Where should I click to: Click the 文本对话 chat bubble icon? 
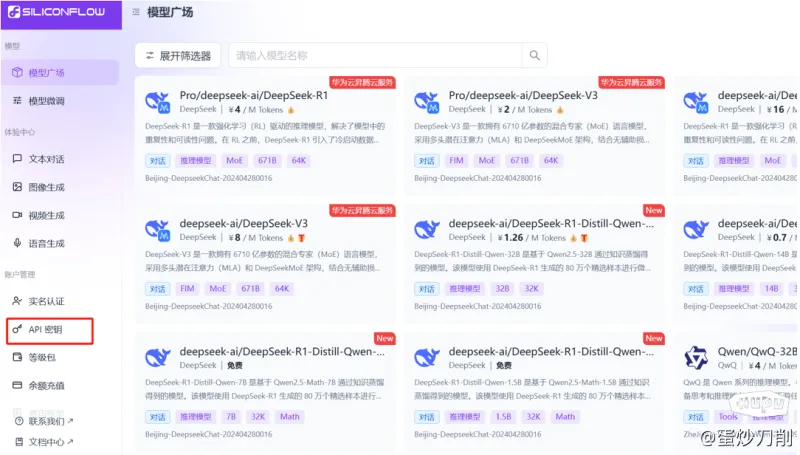tap(17, 159)
